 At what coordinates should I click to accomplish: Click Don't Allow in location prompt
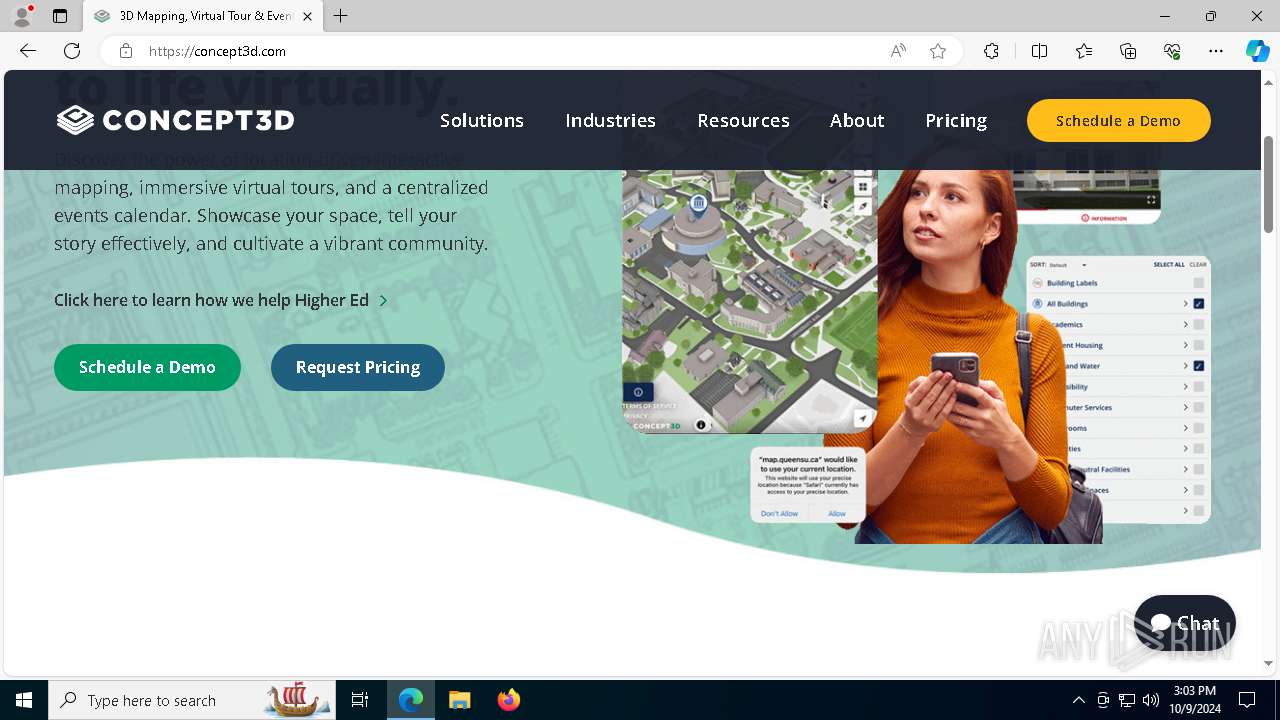tap(779, 513)
